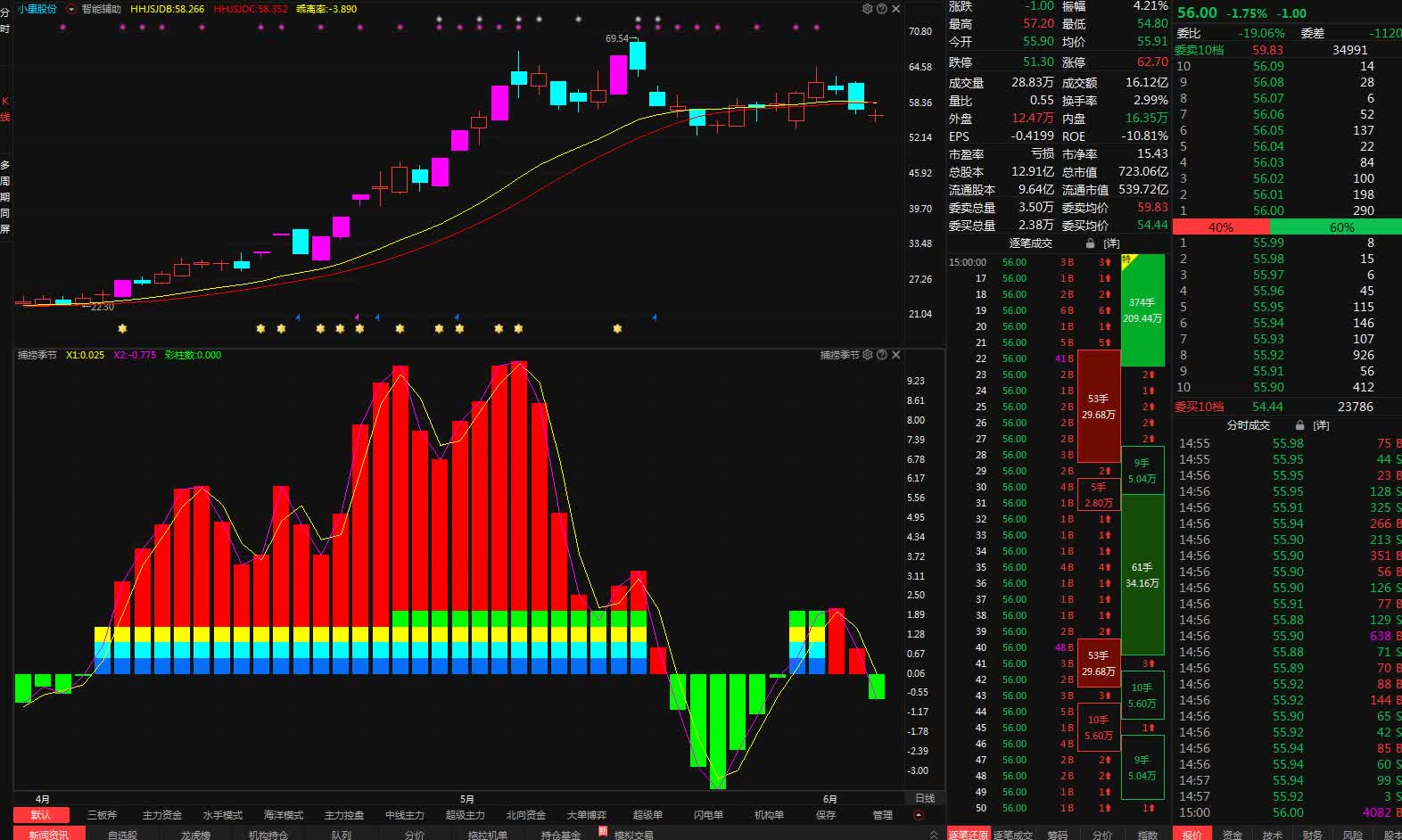The width and height of the screenshot is (1402, 840).
Task: Click 智能辅助 label in chart header
Action: click(101, 9)
